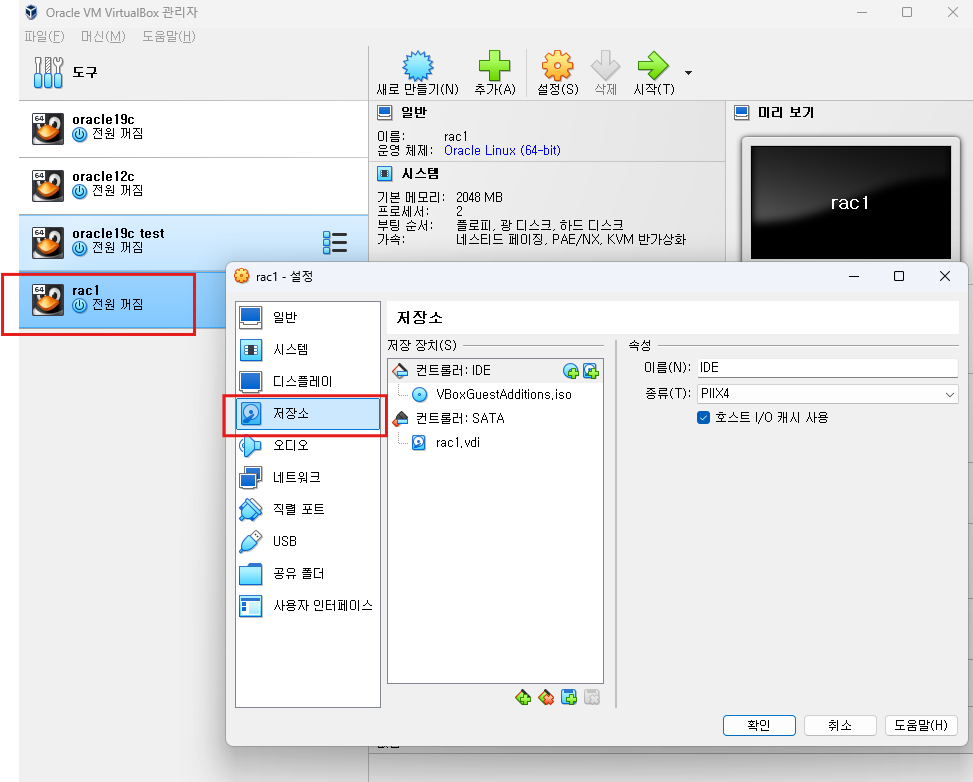Open the Network (네트워크) settings category
Image resolution: width=973 pixels, height=782 pixels.
coord(308,477)
